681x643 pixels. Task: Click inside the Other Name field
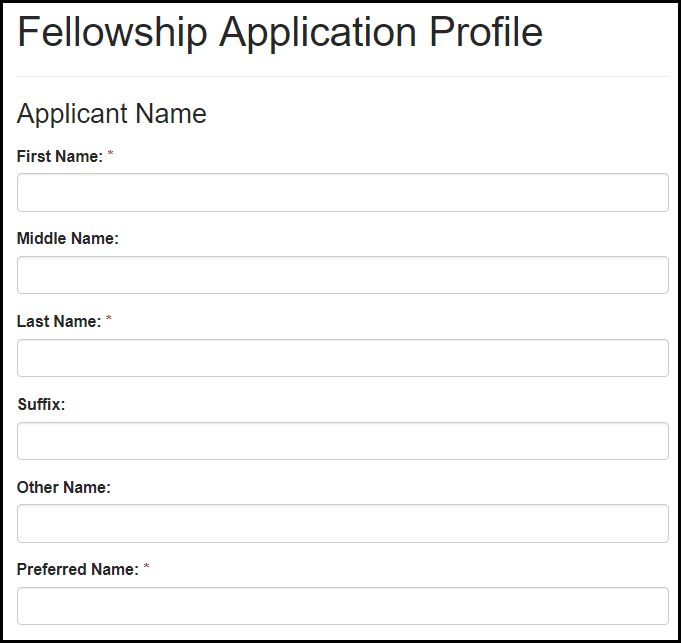(342, 523)
